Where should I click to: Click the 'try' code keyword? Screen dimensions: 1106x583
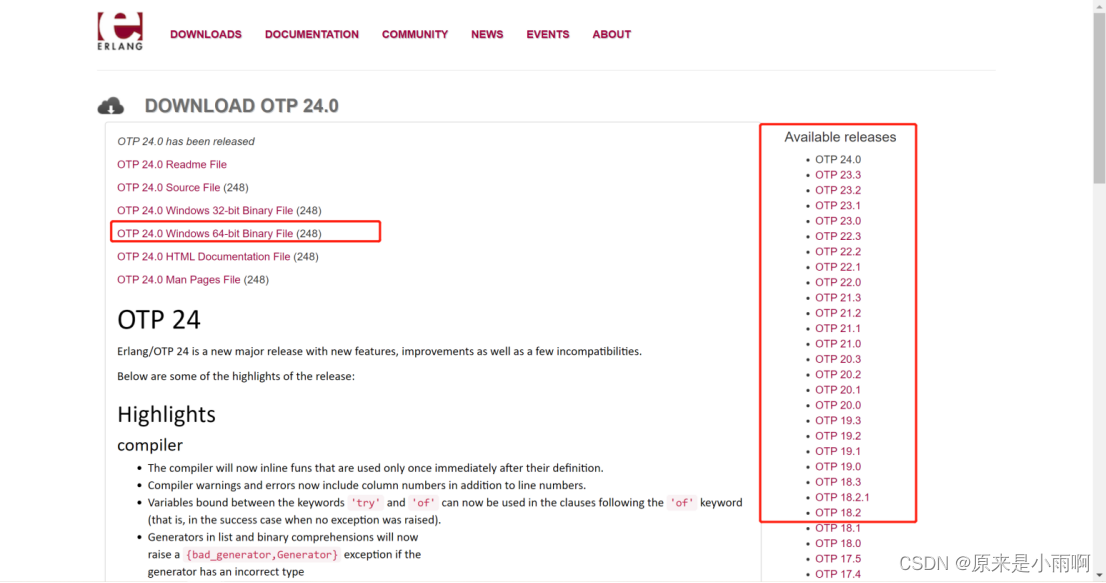coord(365,503)
